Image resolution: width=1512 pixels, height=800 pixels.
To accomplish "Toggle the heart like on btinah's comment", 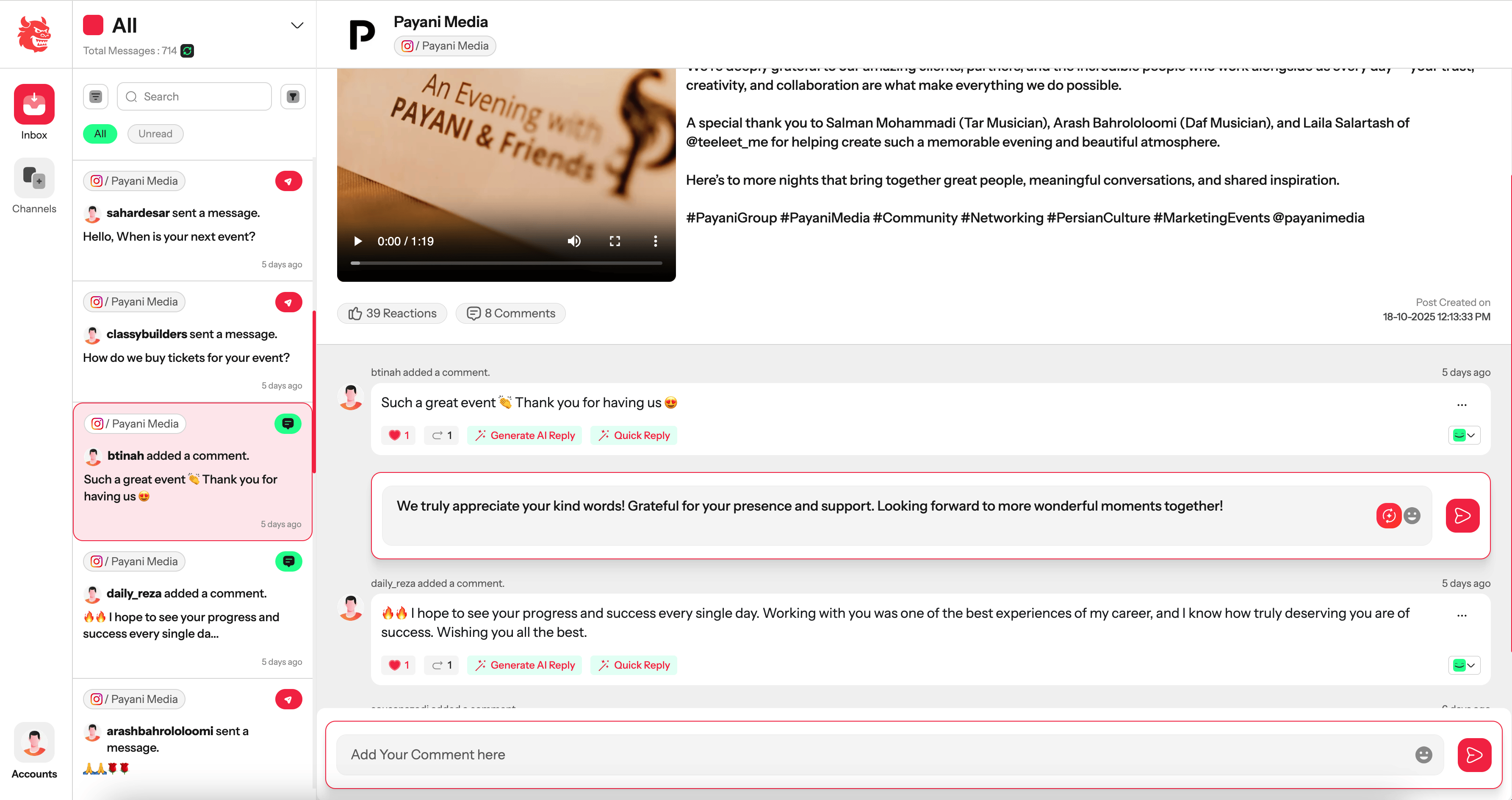I will (x=399, y=435).
